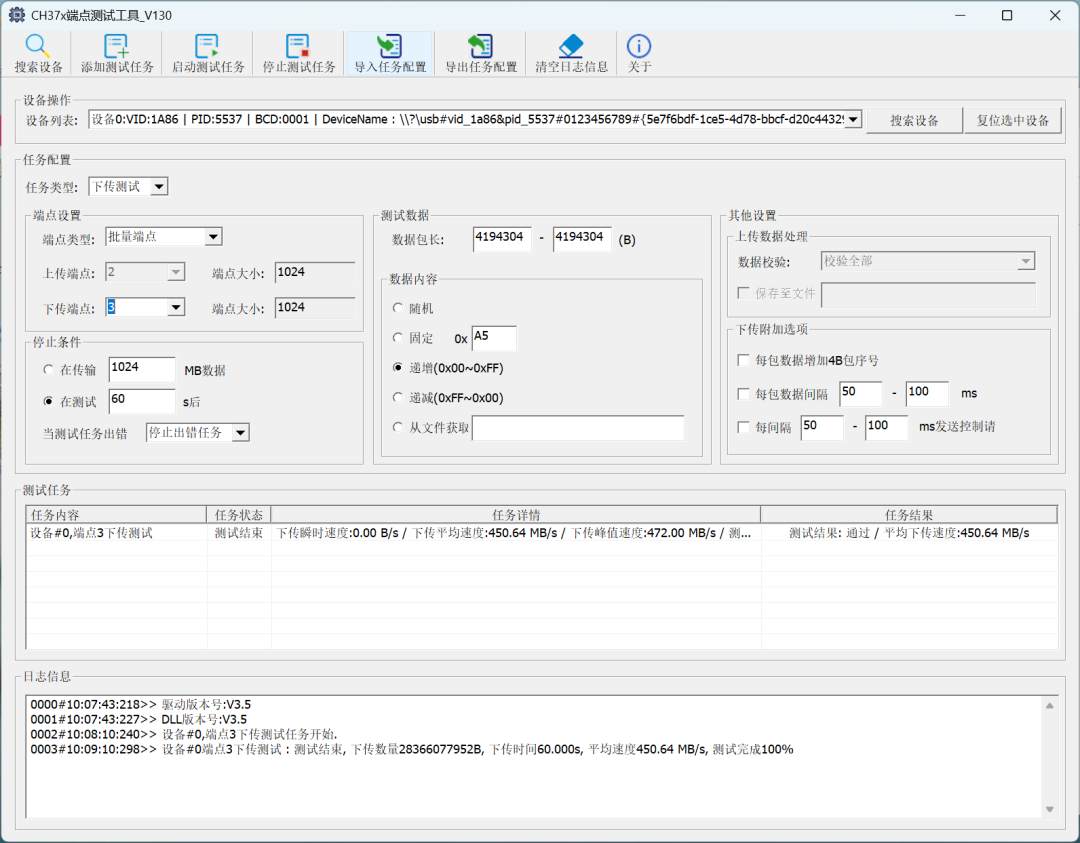This screenshot has height=843, width=1080.
Task: Select 递增(0x00~0xFF) radio button
Action: [x=397, y=368]
